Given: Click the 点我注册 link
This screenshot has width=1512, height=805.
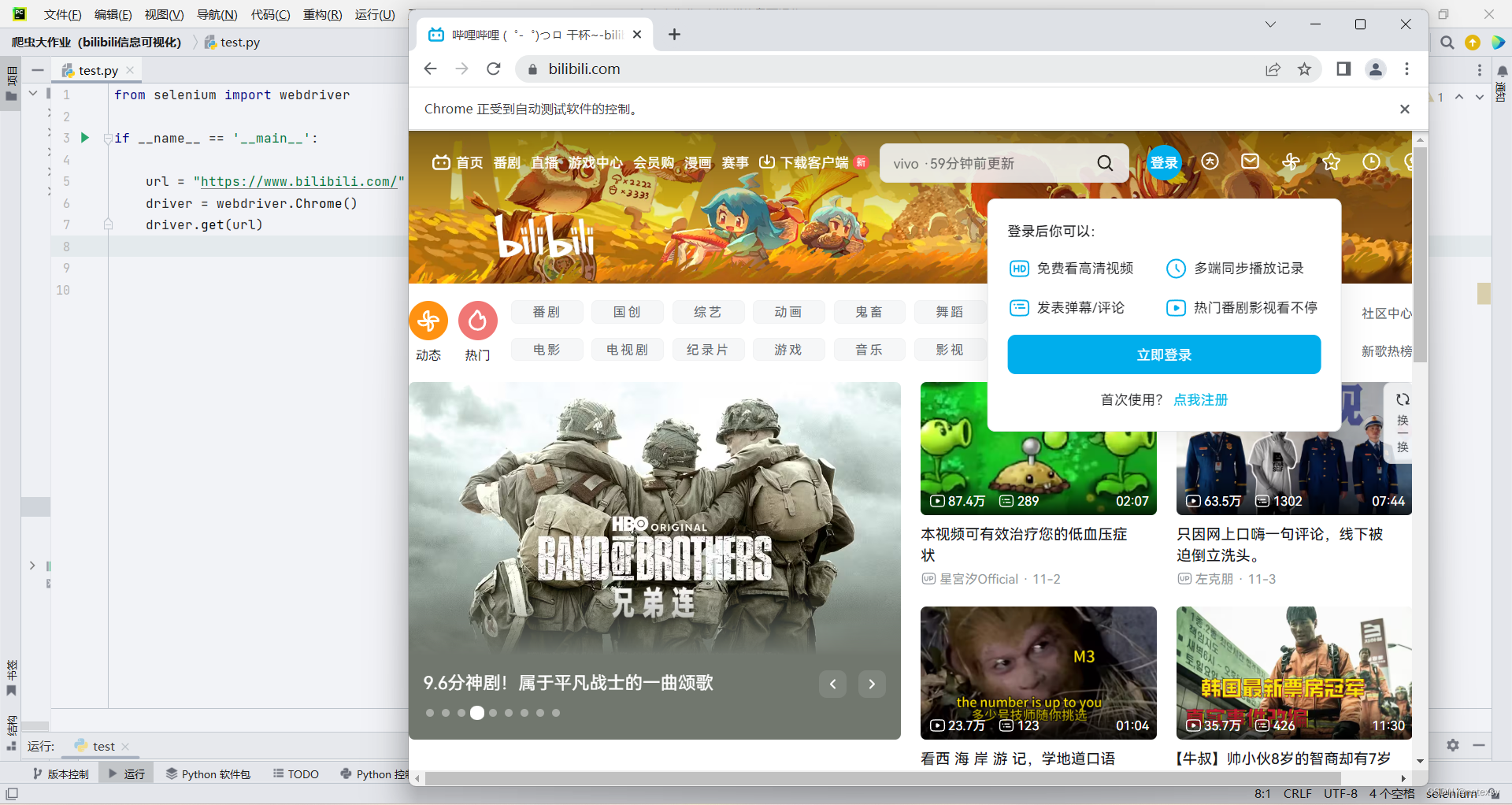Looking at the screenshot, I should [x=1201, y=400].
